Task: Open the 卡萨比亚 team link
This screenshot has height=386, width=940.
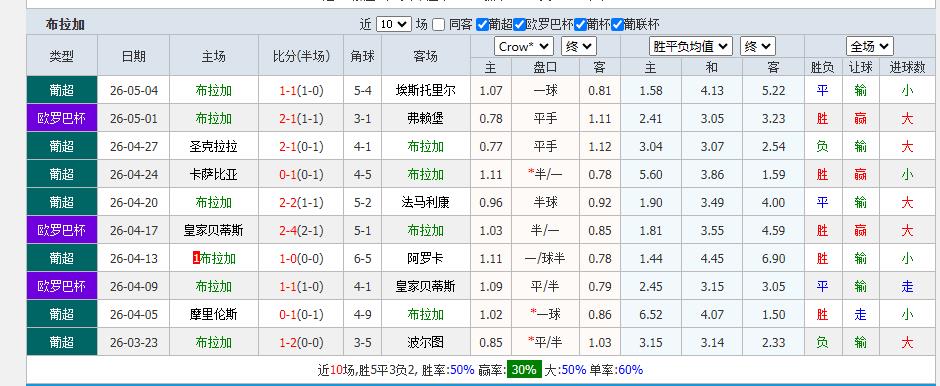Action: 213,174
